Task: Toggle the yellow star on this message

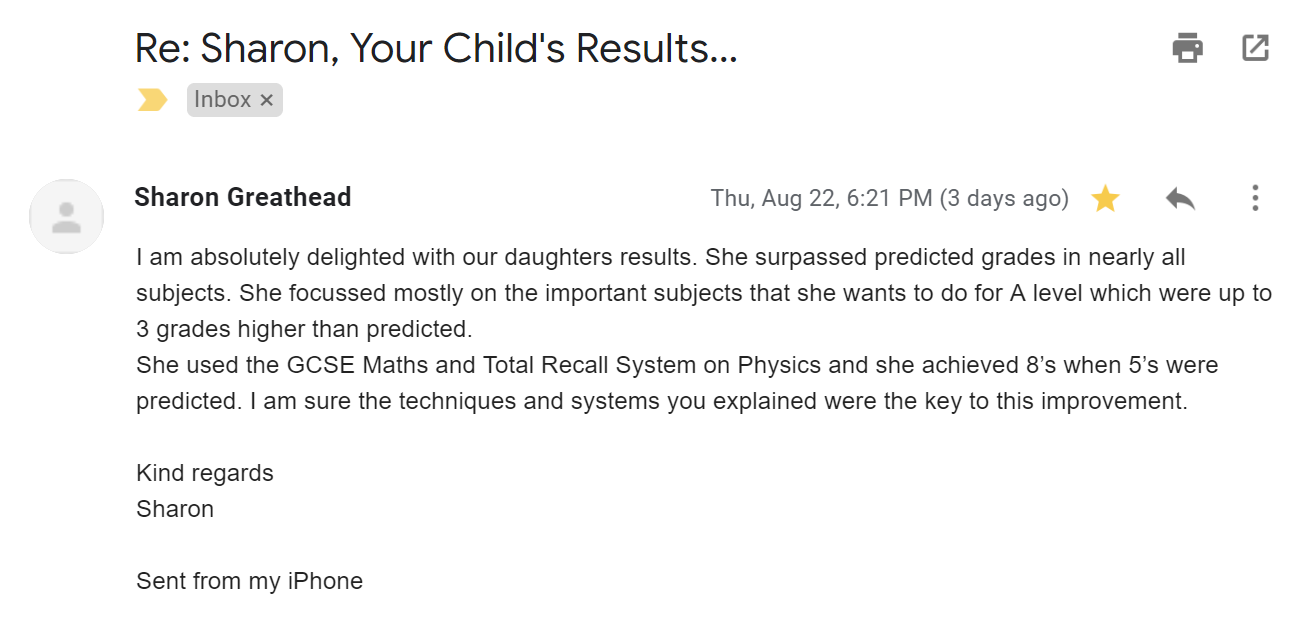Action: click(x=1105, y=199)
